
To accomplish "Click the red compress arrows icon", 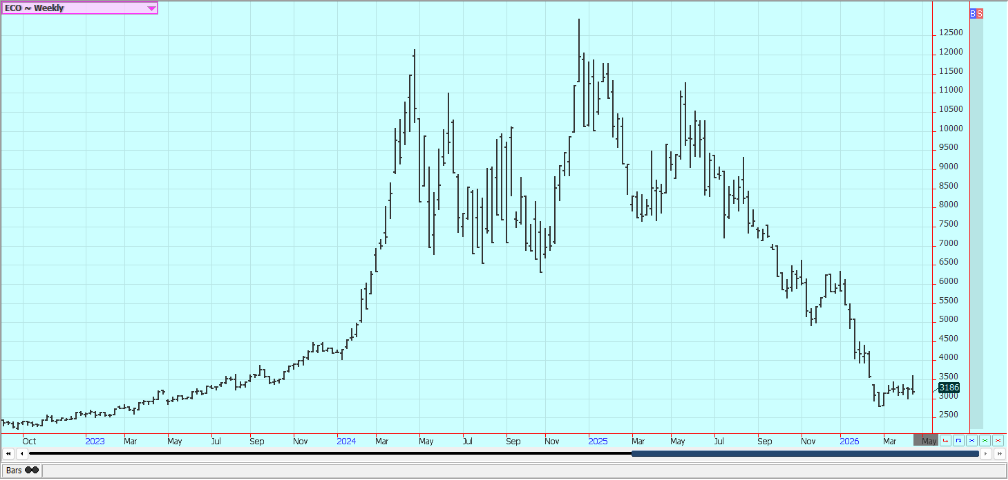I will click(997, 440).
